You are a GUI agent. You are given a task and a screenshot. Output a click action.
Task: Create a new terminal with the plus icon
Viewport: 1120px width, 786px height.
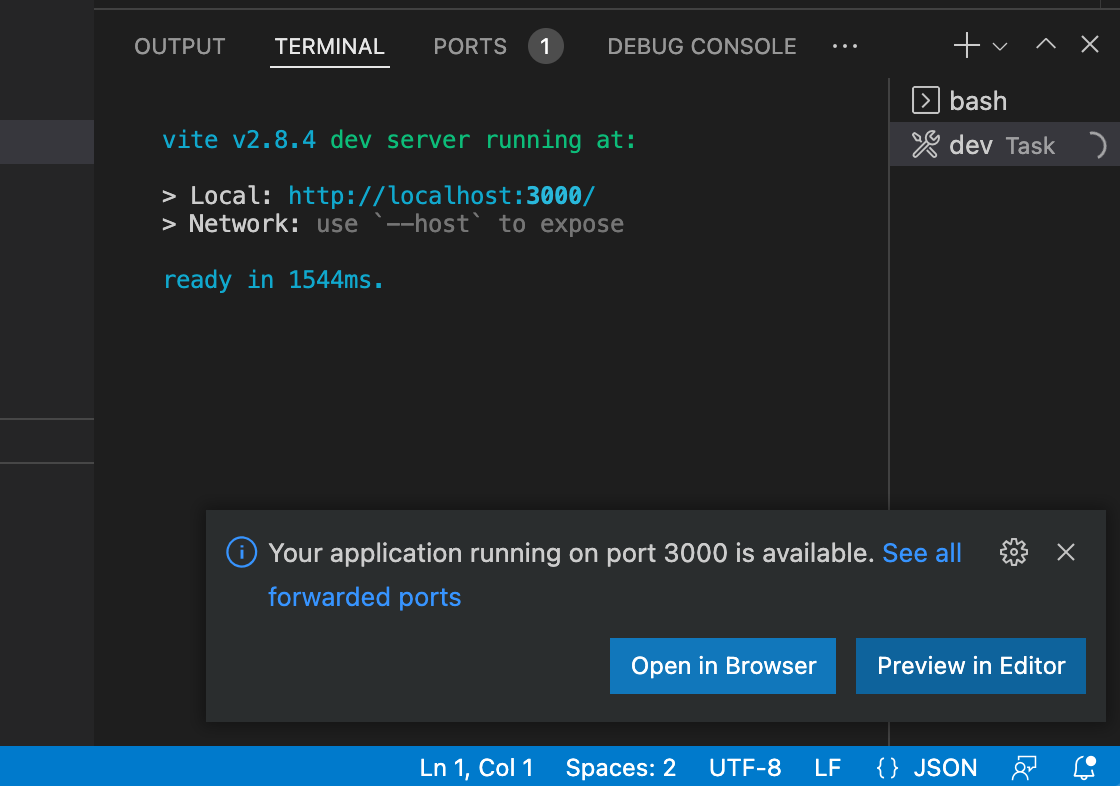[x=966, y=45]
